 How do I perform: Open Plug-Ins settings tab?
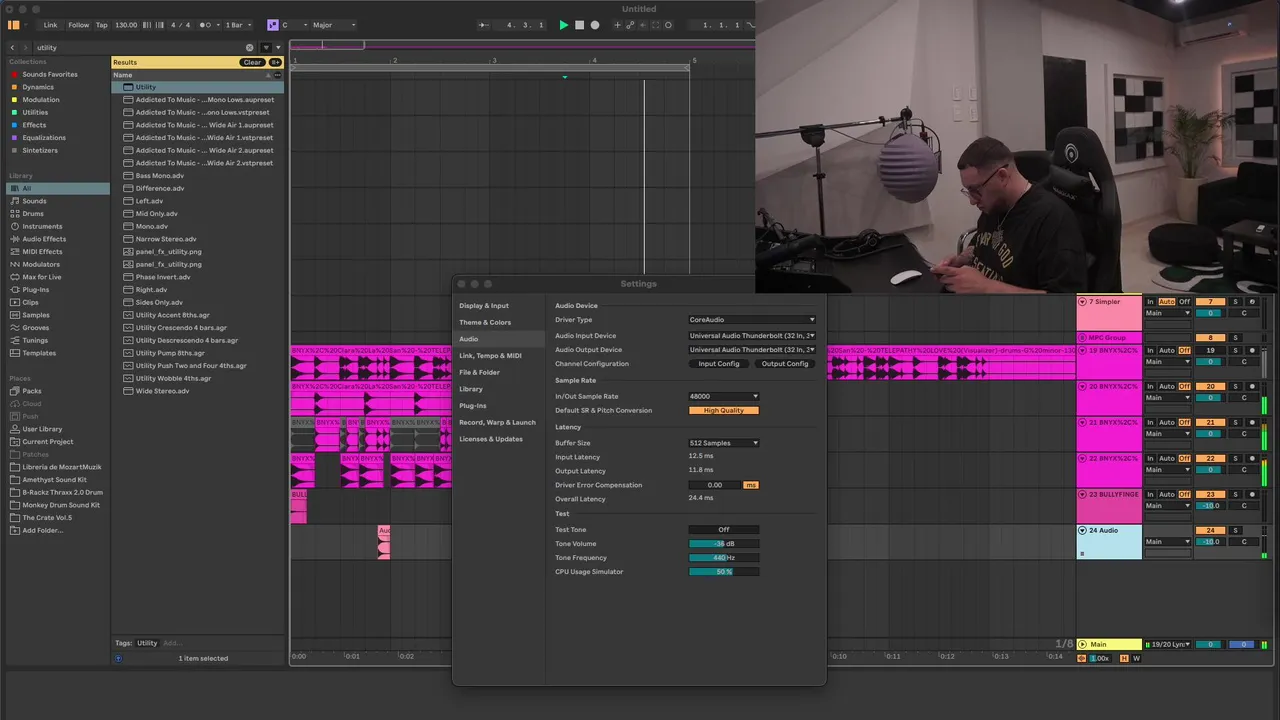(x=473, y=405)
